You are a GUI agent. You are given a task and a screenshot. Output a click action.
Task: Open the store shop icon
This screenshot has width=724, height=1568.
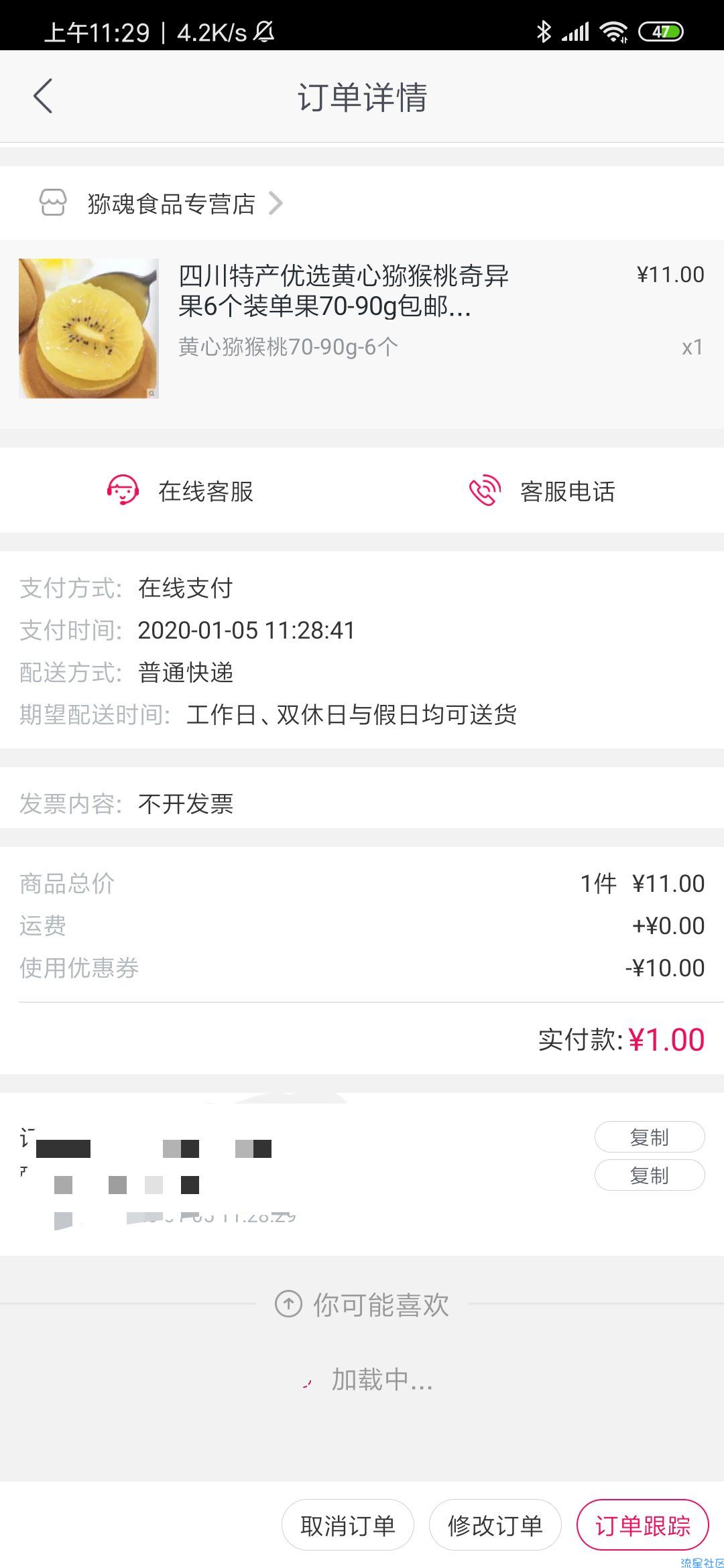pos(53,202)
